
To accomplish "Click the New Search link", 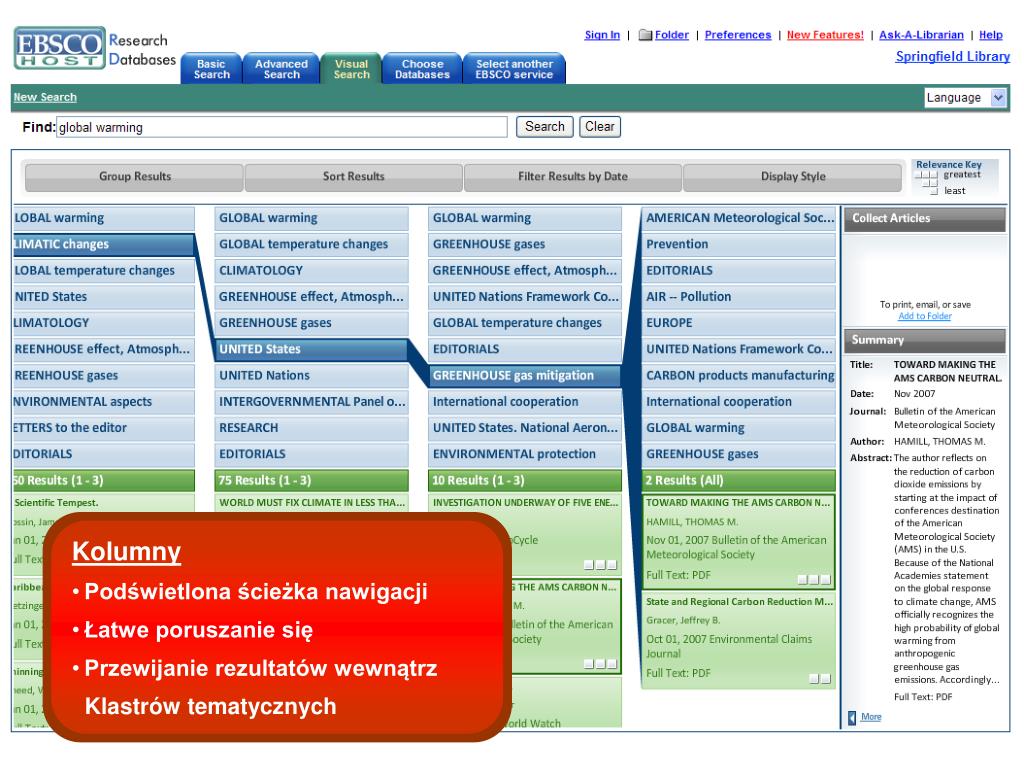I will (x=45, y=97).
